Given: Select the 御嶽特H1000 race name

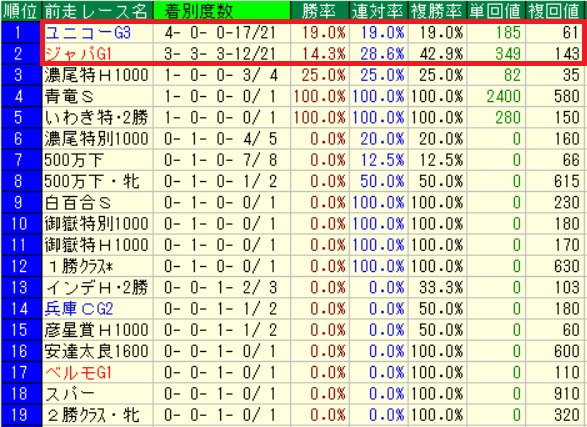Looking at the screenshot, I should (x=97, y=245).
